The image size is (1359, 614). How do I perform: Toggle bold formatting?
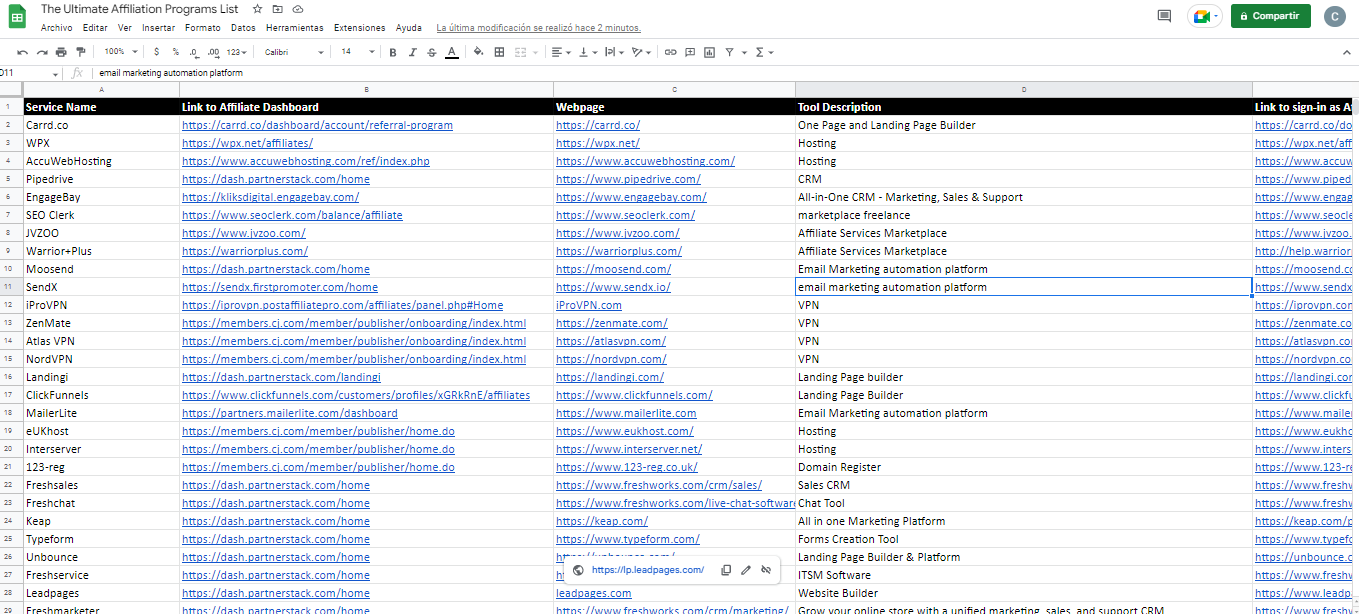[x=393, y=52]
